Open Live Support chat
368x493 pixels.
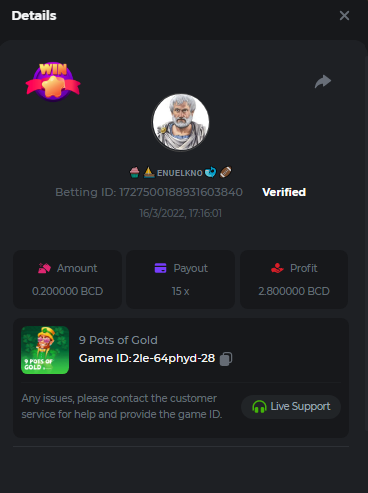click(x=291, y=407)
